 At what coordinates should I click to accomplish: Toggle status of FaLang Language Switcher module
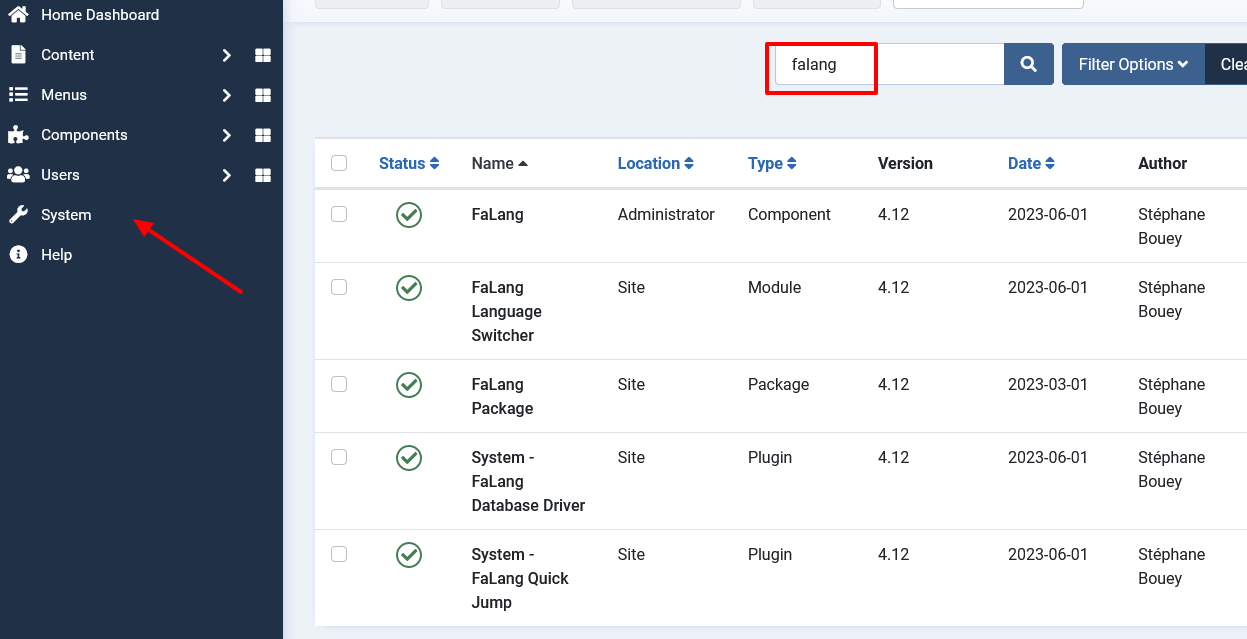pos(409,288)
